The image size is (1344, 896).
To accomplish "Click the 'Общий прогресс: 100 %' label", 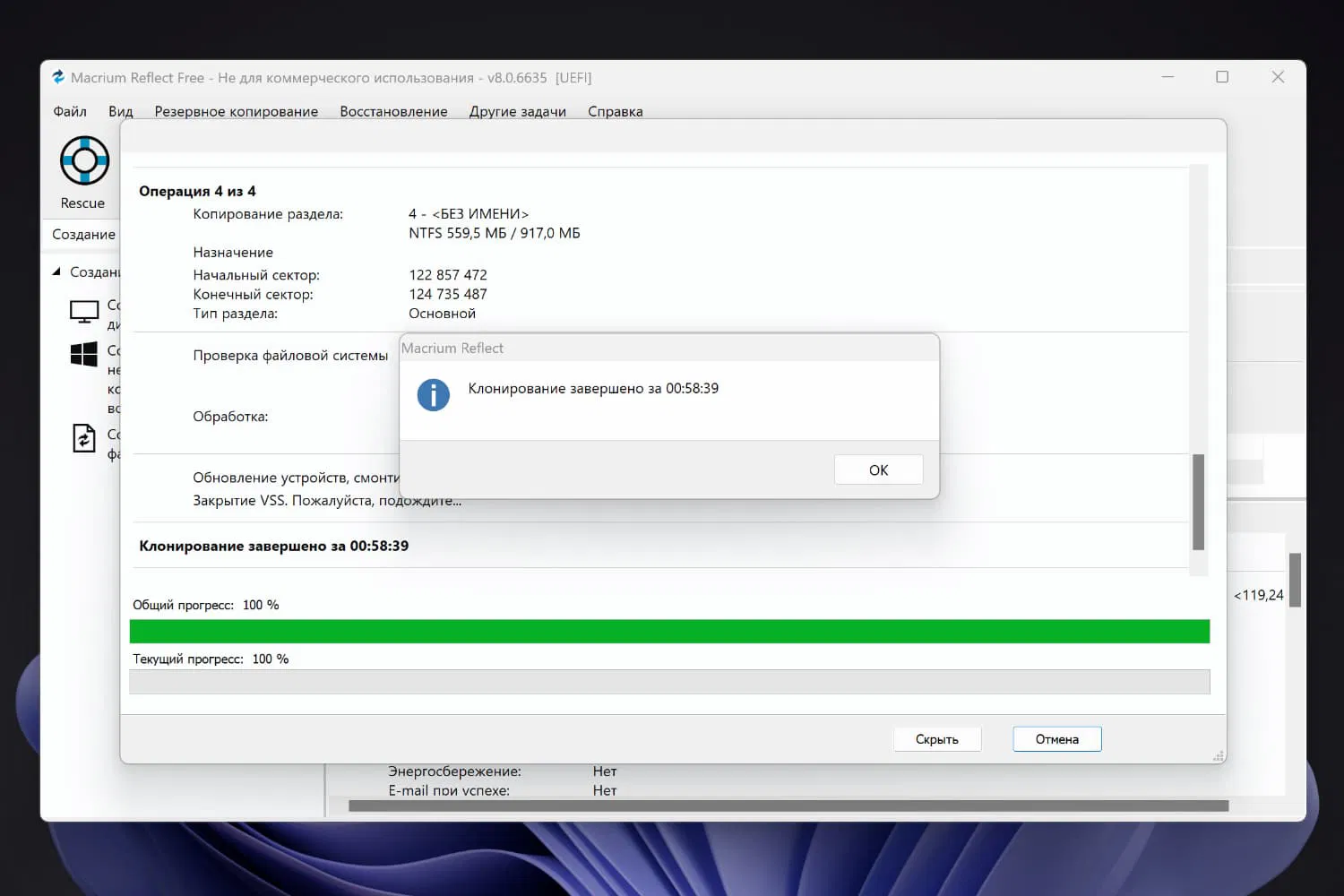I will pos(206,605).
